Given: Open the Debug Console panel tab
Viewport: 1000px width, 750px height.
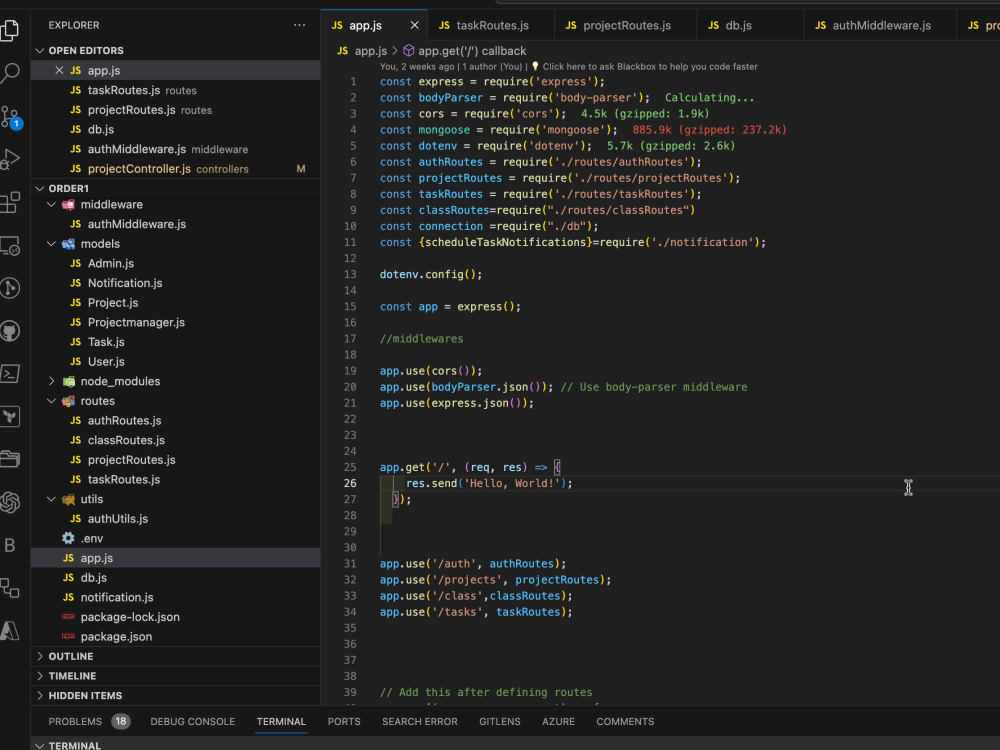Looking at the screenshot, I should click(193, 721).
